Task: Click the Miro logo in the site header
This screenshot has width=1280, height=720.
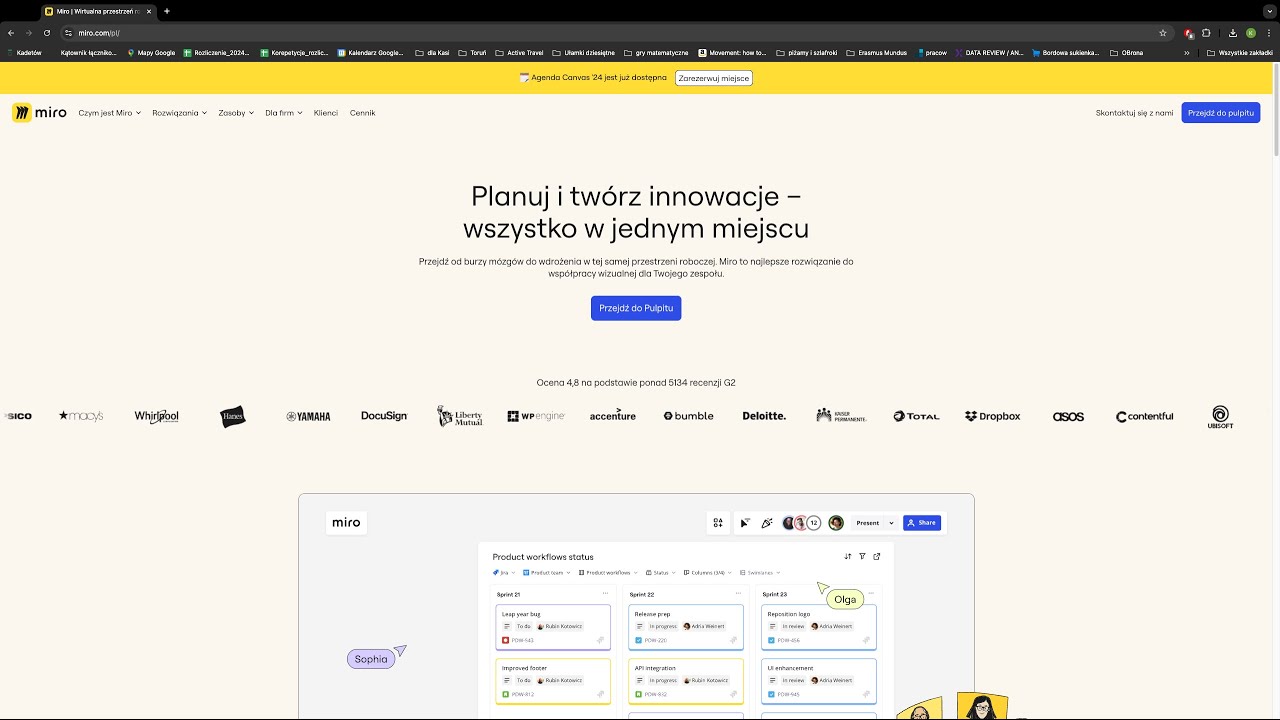Action: pyautogui.click(x=39, y=113)
